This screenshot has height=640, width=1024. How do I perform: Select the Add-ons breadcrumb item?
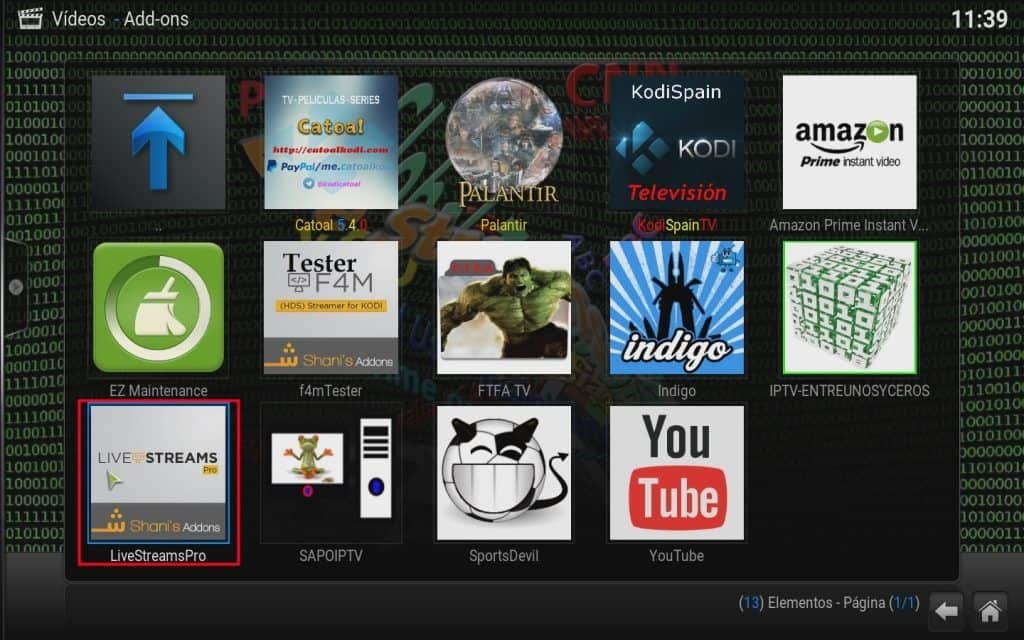157,18
